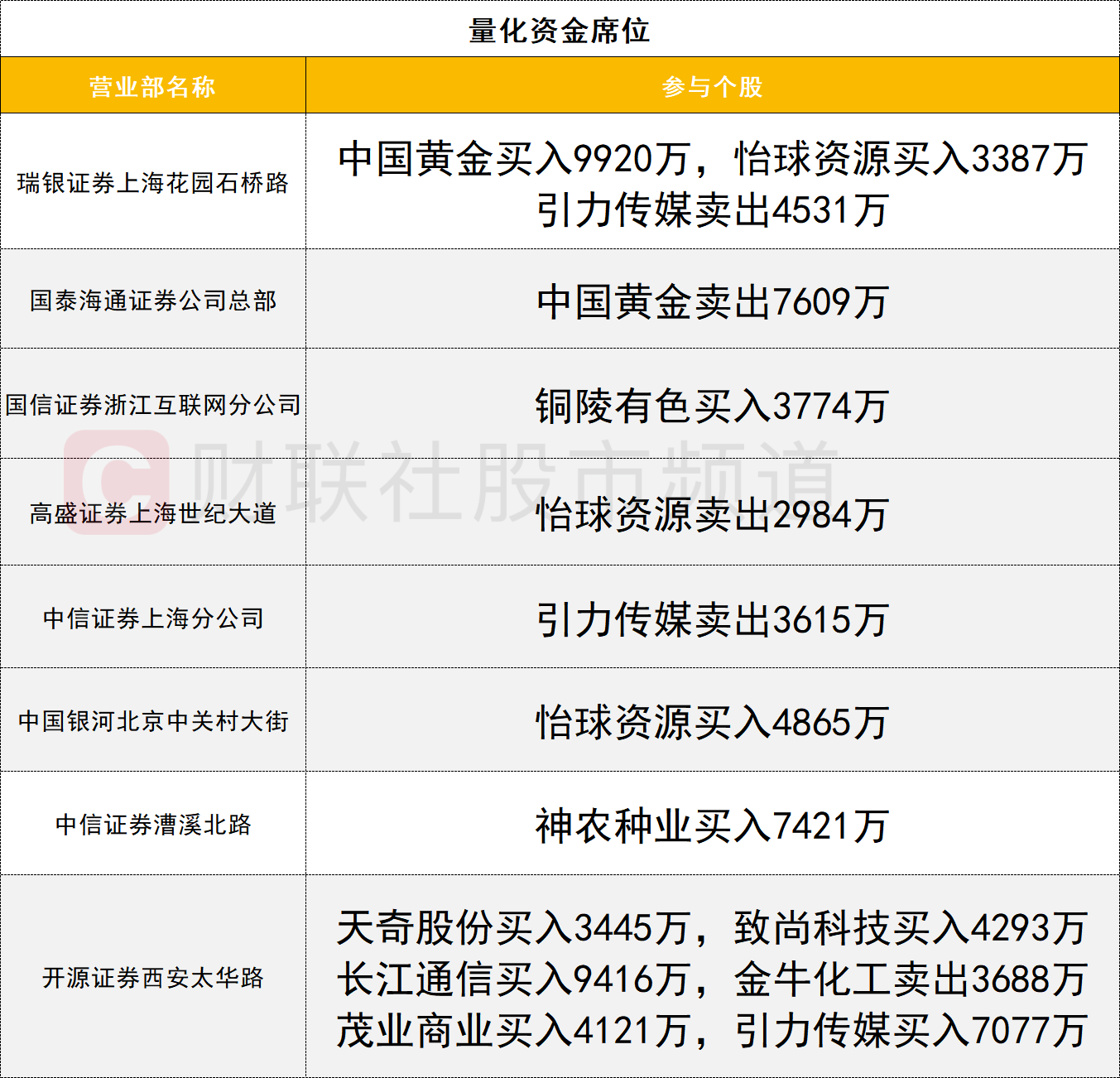Click the 中国黄金卖出7609万 entry

pos(712,302)
